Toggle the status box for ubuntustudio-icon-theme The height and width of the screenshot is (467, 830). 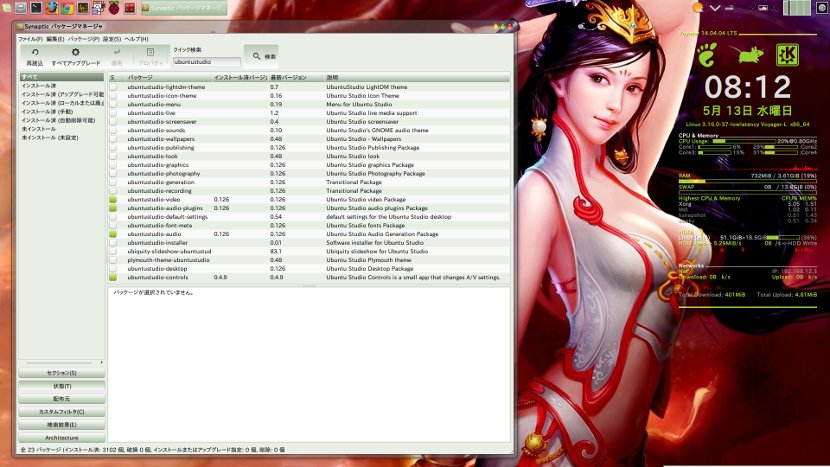(x=113, y=96)
